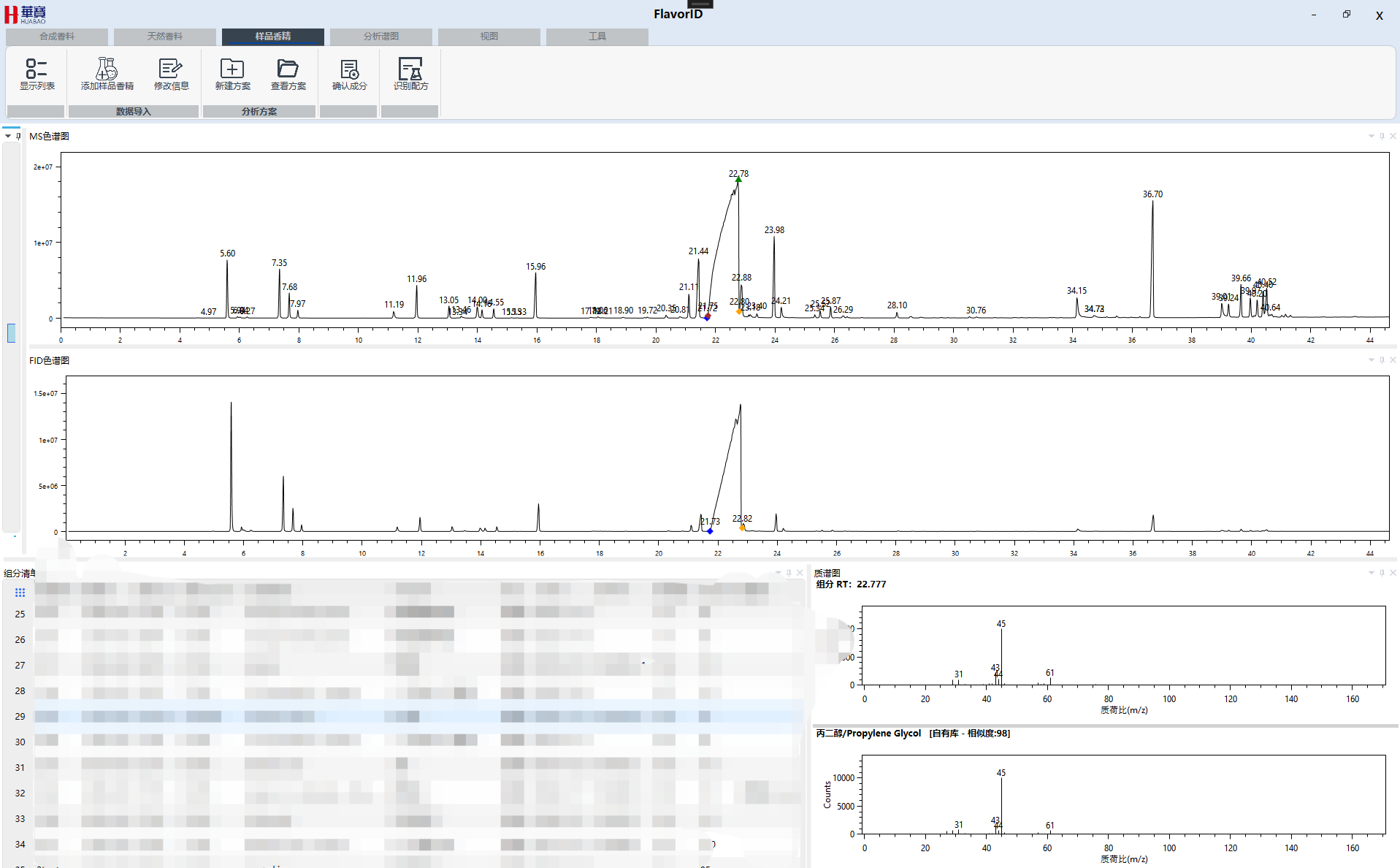Screen dimensions: 1400x868
Task: Click 数据导入 group label
Action: [133, 112]
